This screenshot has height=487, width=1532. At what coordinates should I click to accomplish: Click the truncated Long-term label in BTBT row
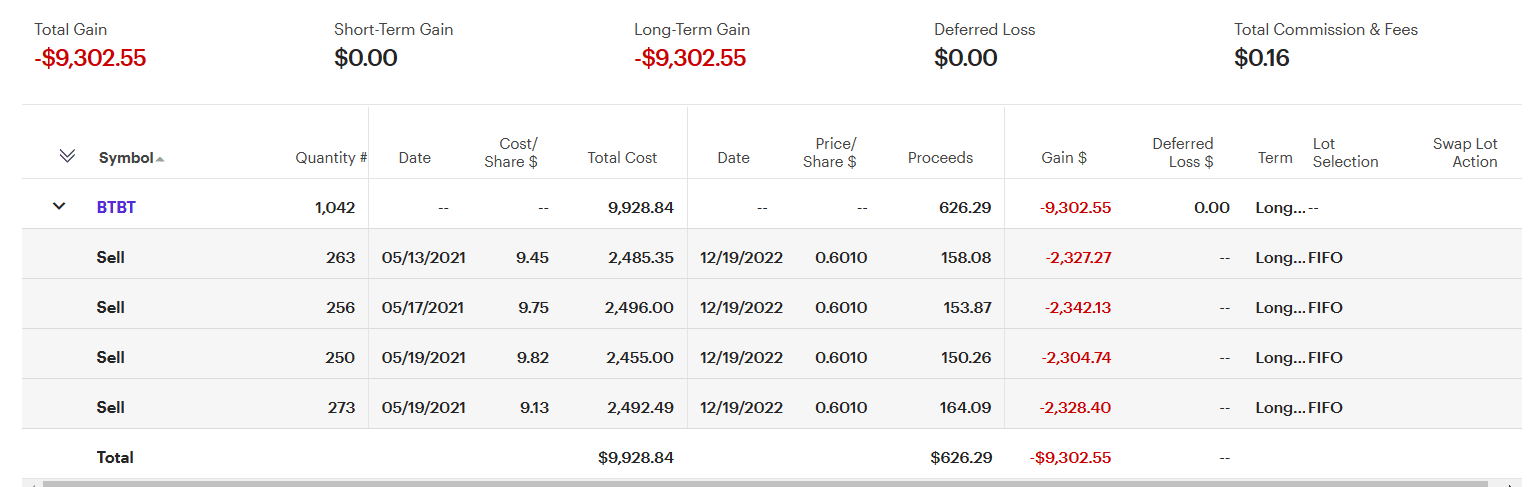pyautogui.click(x=1280, y=208)
